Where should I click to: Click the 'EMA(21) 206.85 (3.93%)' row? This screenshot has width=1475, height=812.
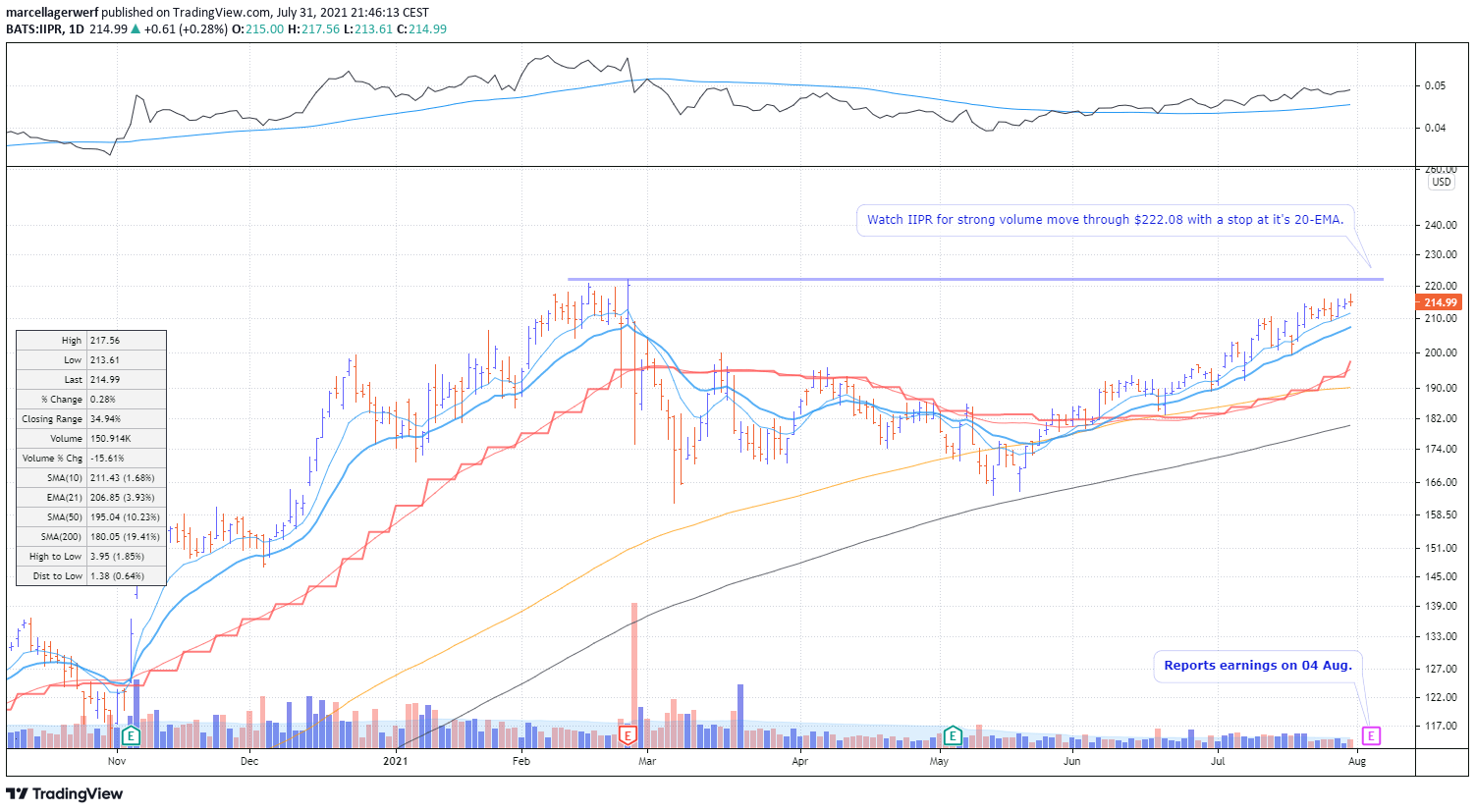(x=91, y=498)
